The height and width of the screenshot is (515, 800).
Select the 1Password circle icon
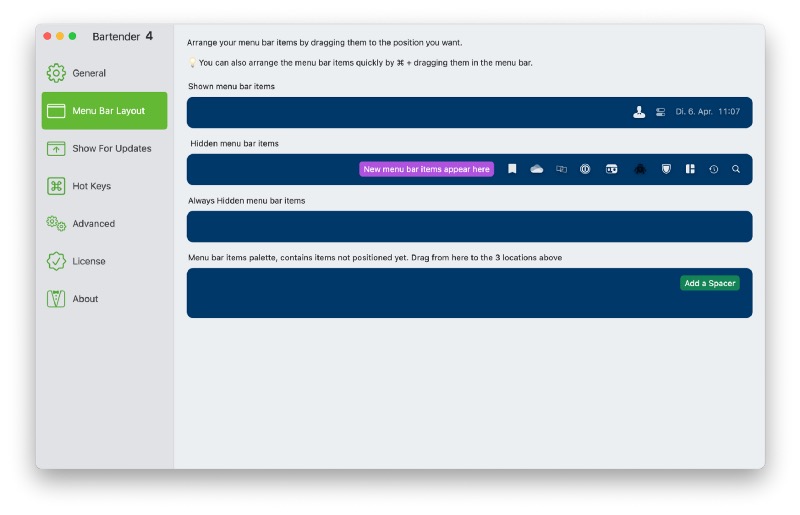585,169
